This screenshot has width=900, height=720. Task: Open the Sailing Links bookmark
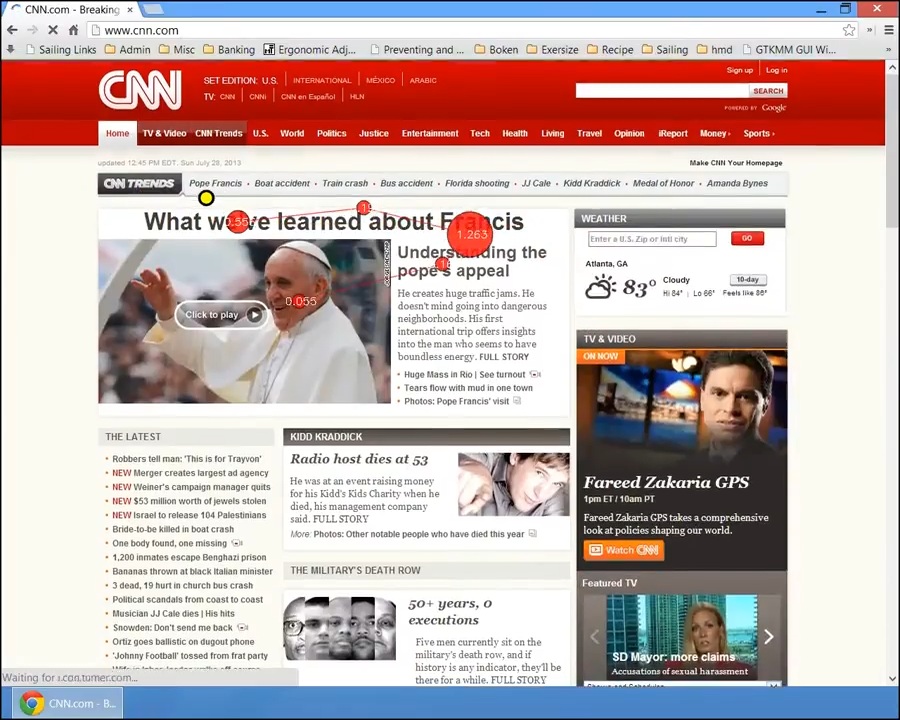click(61, 50)
